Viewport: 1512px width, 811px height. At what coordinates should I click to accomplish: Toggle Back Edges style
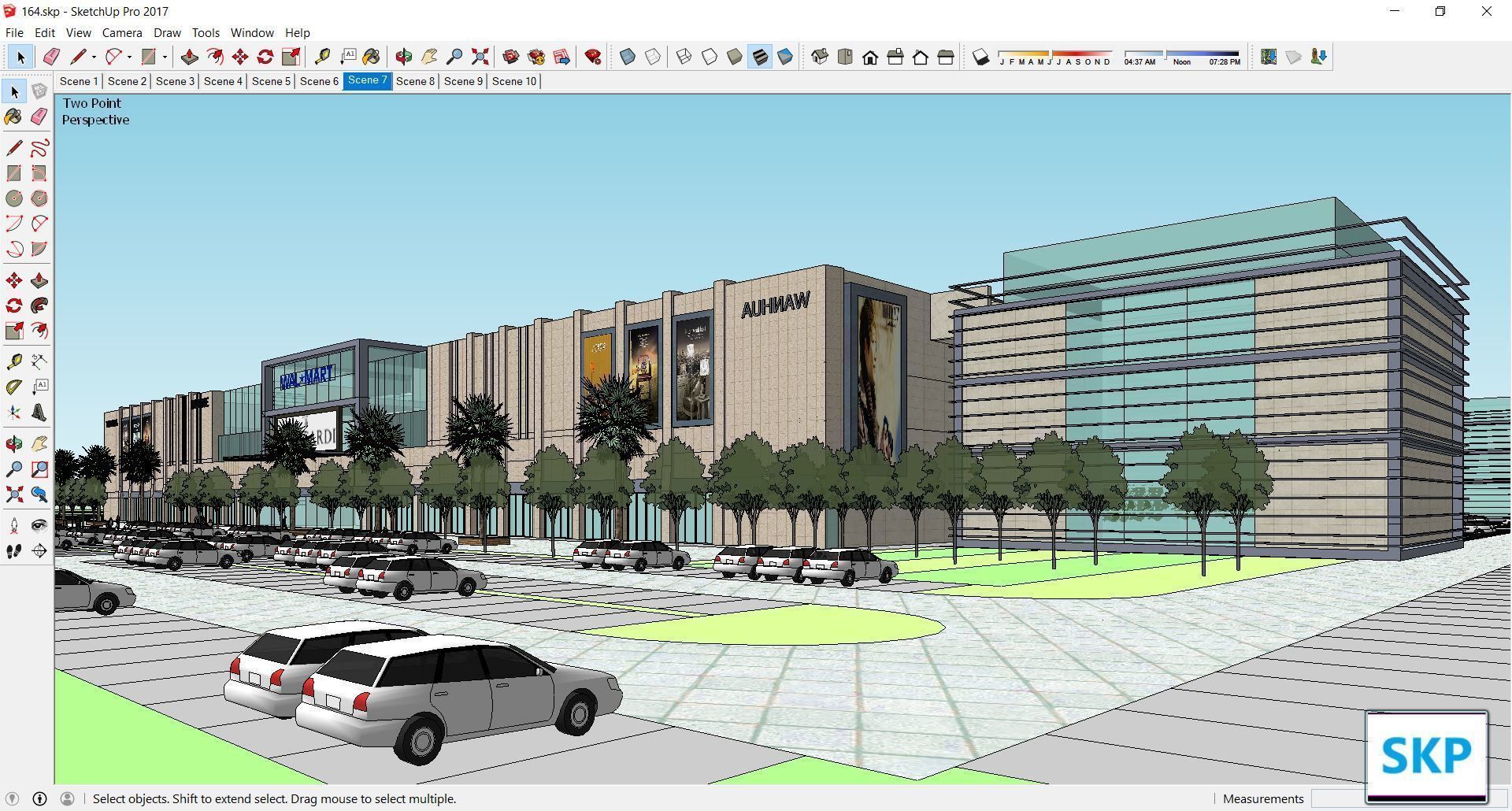[x=653, y=57]
